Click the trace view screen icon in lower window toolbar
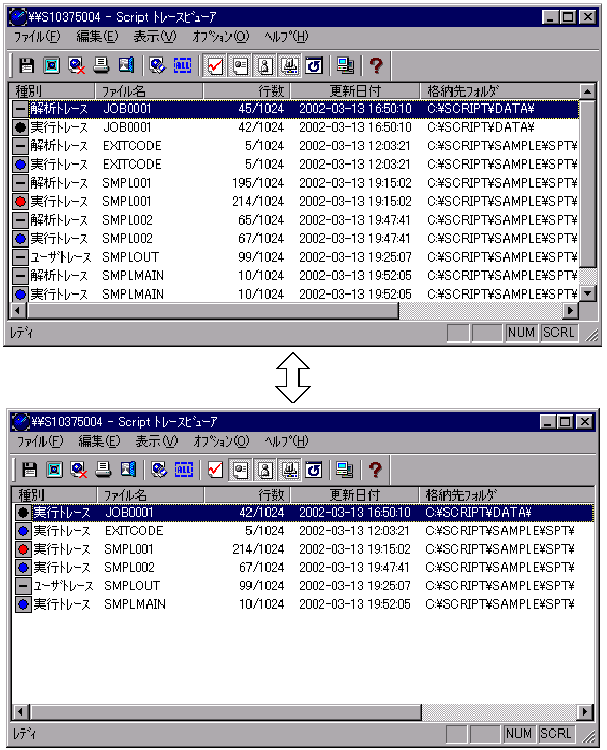Image resolution: width=607 pixels, height=750 pixels. pyautogui.click(x=54, y=470)
